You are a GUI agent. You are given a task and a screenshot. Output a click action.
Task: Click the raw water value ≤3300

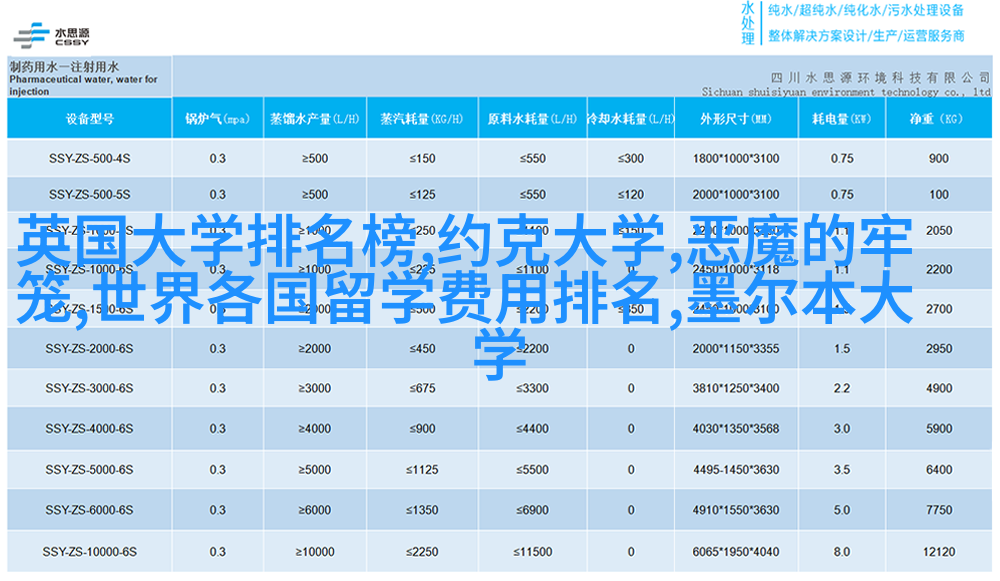(533, 388)
